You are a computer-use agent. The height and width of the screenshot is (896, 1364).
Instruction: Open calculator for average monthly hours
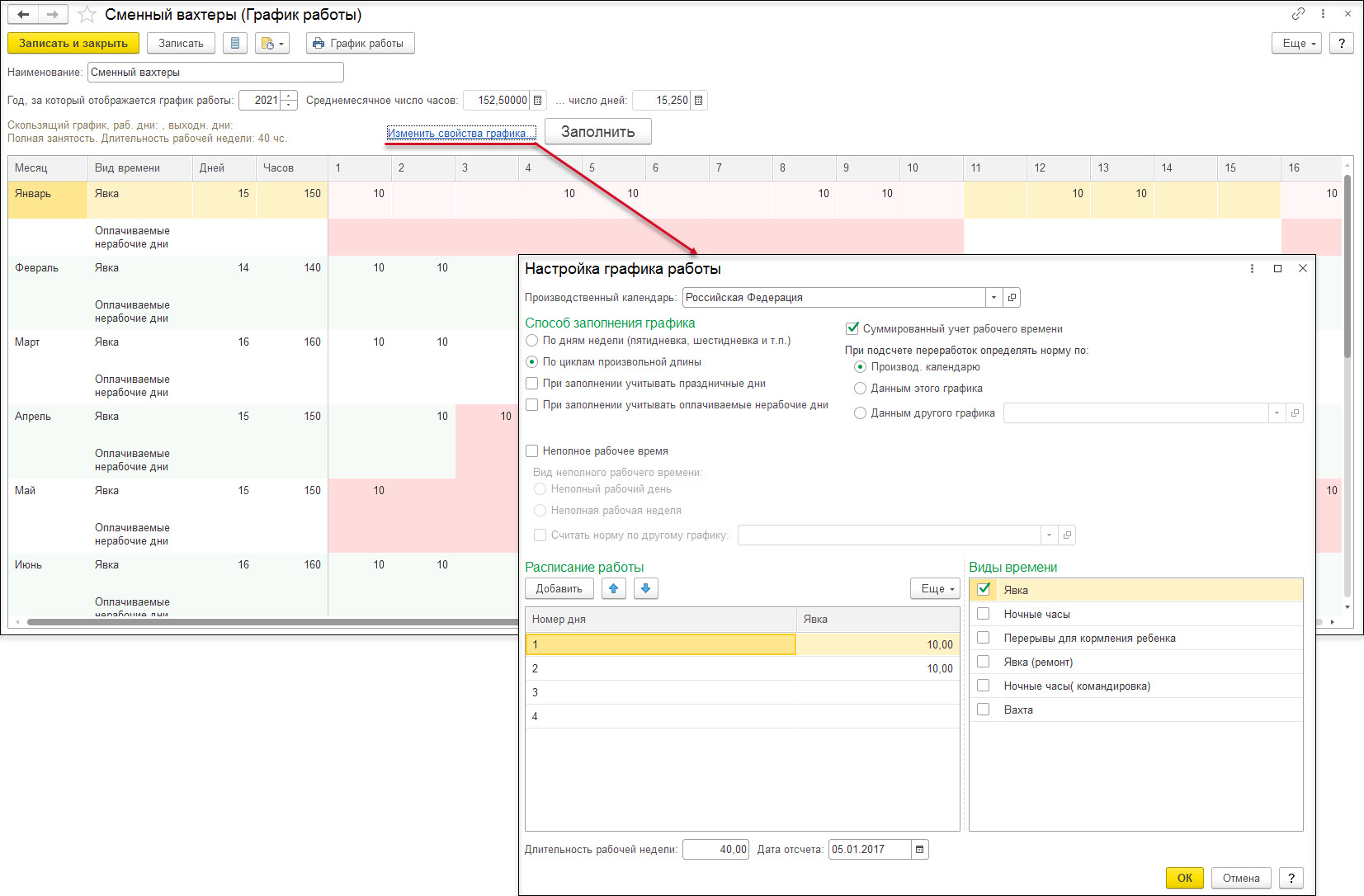coord(538,100)
